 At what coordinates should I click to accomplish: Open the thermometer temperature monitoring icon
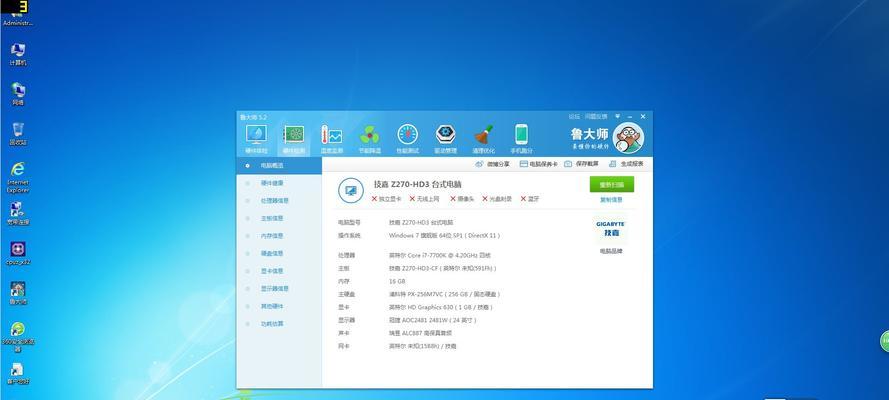332,139
